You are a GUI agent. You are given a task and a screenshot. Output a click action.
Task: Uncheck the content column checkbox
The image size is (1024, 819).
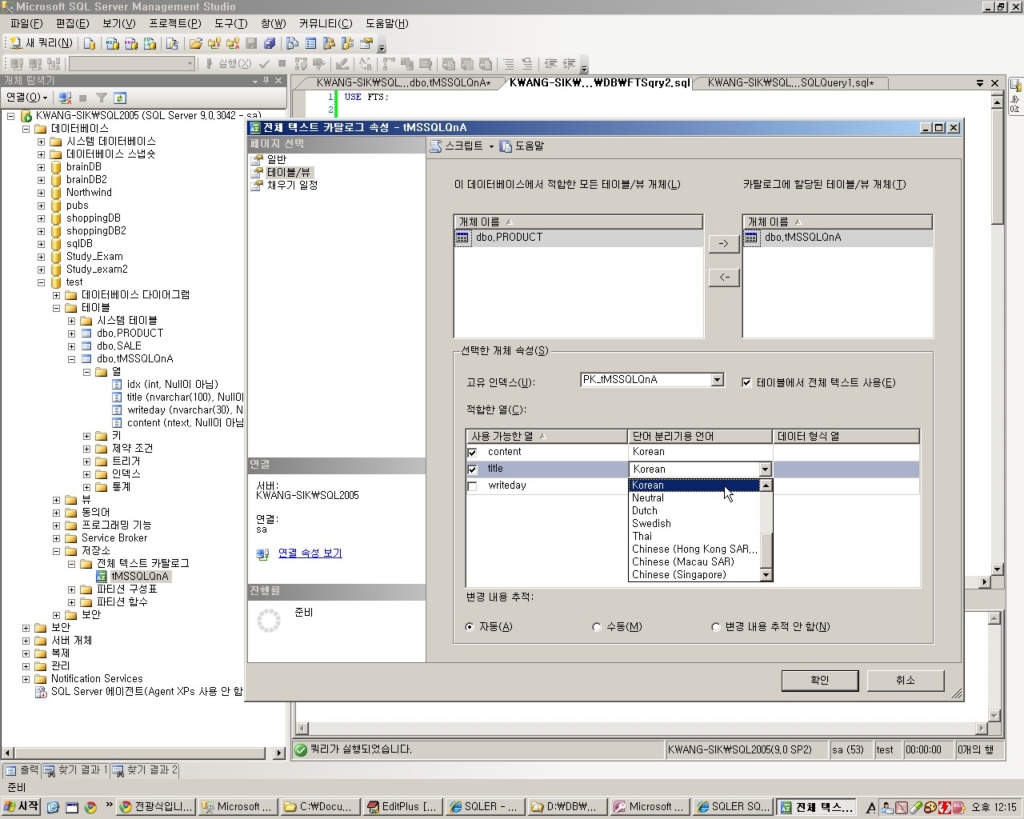(x=472, y=452)
